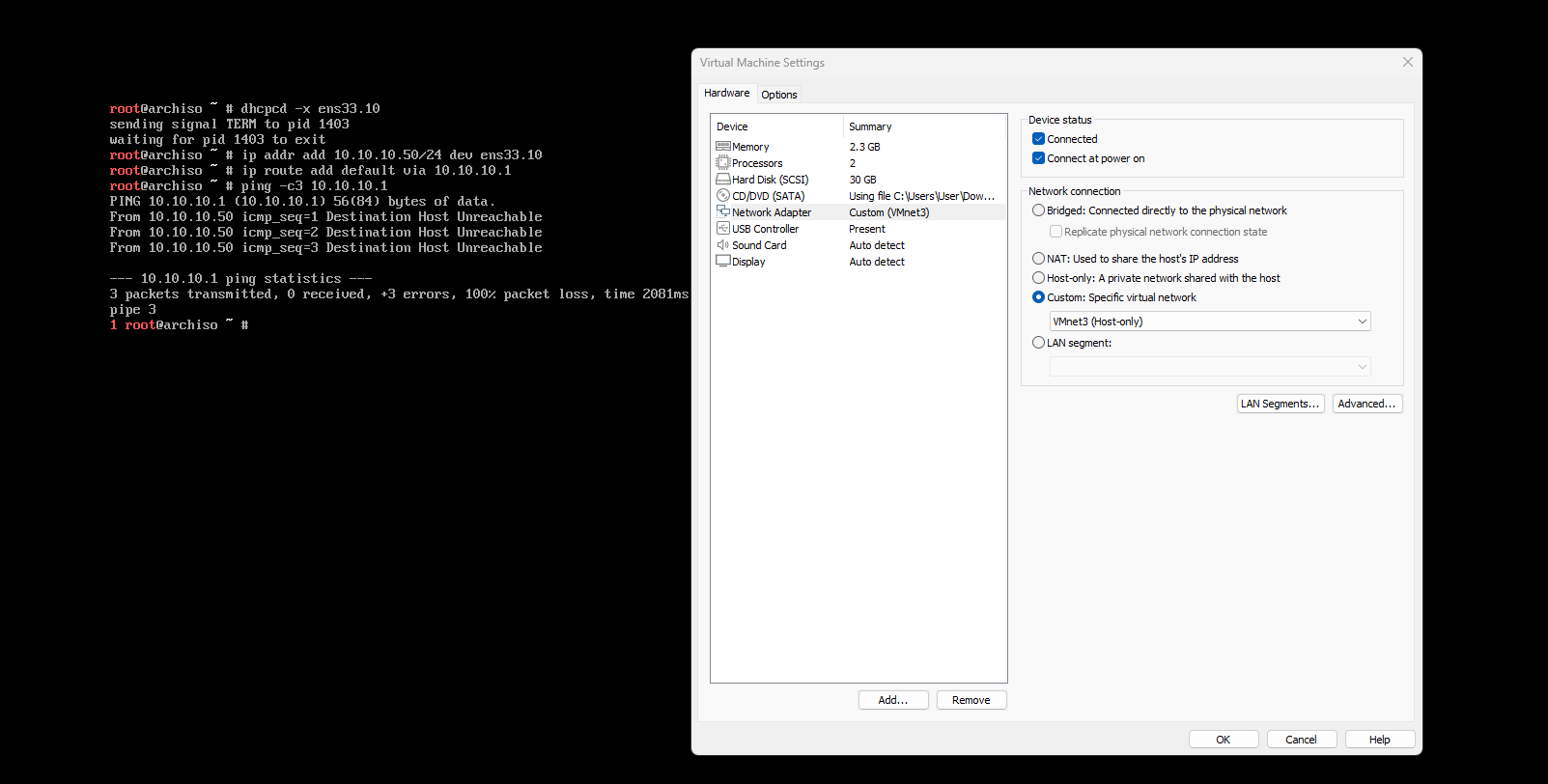Click the icmp_seq=3 Unreachable line
The height and width of the screenshot is (784, 1548).
(x=325, y=248)
